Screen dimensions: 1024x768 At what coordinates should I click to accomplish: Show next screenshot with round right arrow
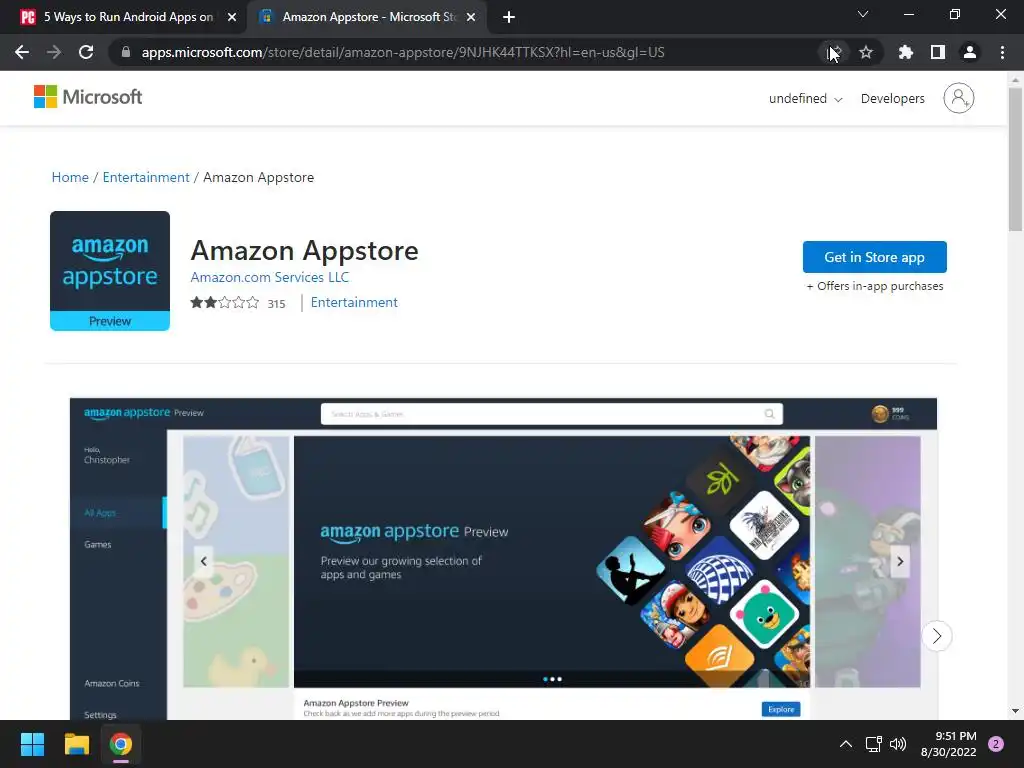pyautogui.click(x=936, y=635)
